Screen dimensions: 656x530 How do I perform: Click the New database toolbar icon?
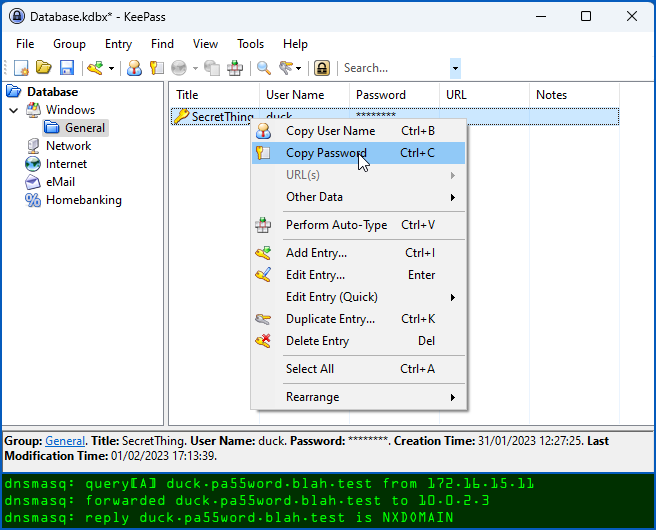tap(21, 68)
